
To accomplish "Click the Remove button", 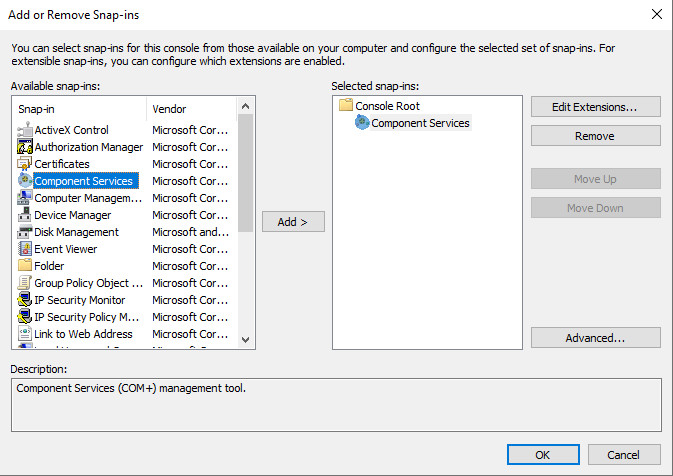I will [595, 136].
